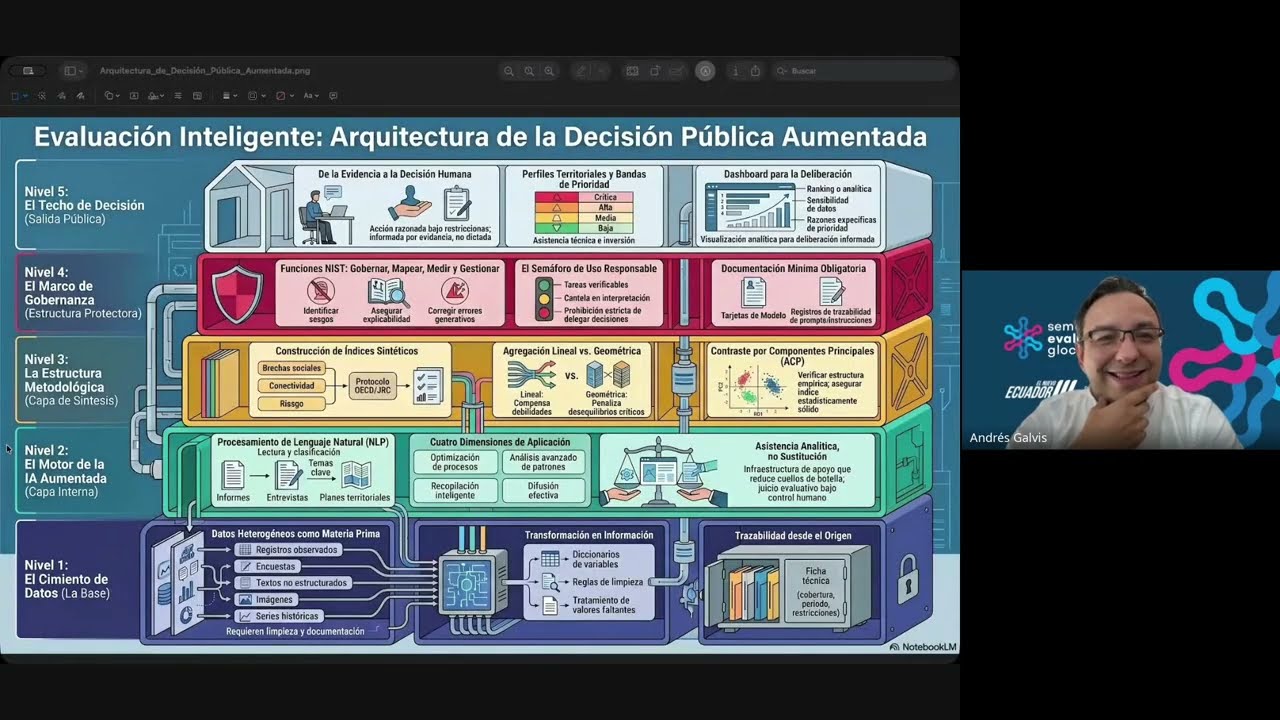Screen dimensions: 1280x720
Task: Click the window controls pill
Action: click(x=28, y=71)
